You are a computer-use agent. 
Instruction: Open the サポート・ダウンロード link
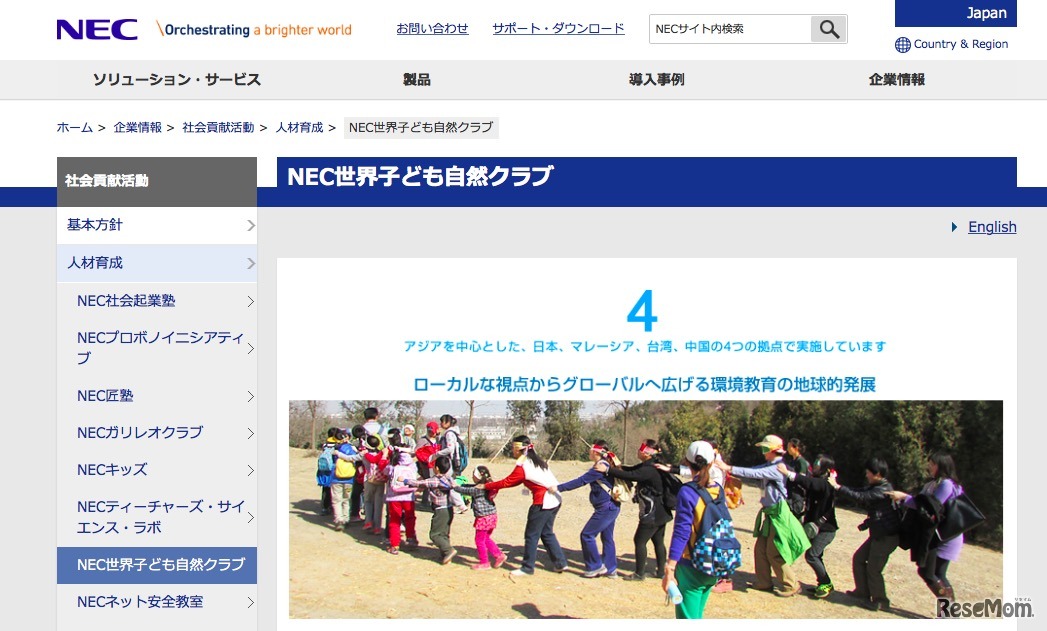pyautogui.click(x=558, y=29)
